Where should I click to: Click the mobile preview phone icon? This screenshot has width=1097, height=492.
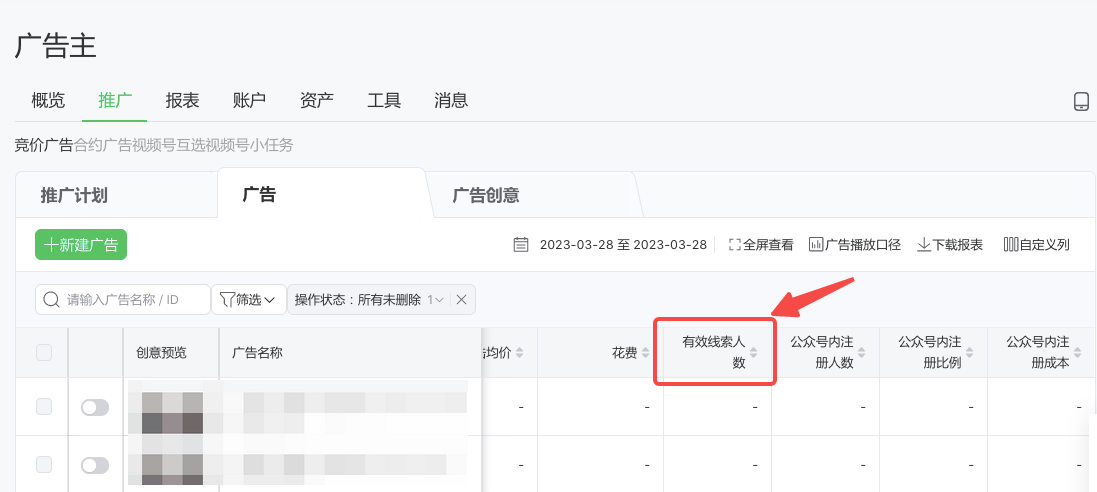(x=1080, y=101)
